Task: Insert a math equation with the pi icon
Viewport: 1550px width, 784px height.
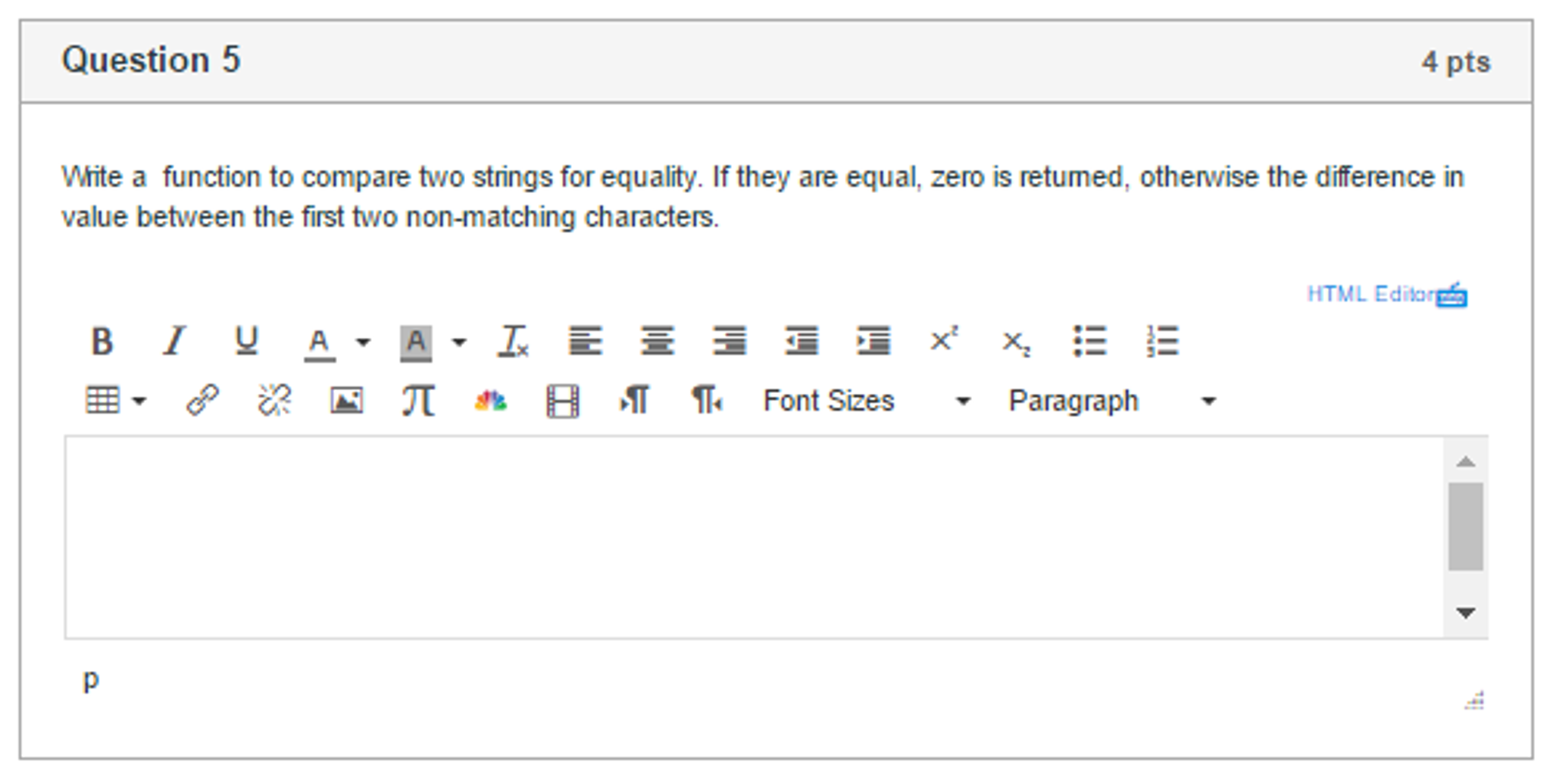Action: click(417, 400)
